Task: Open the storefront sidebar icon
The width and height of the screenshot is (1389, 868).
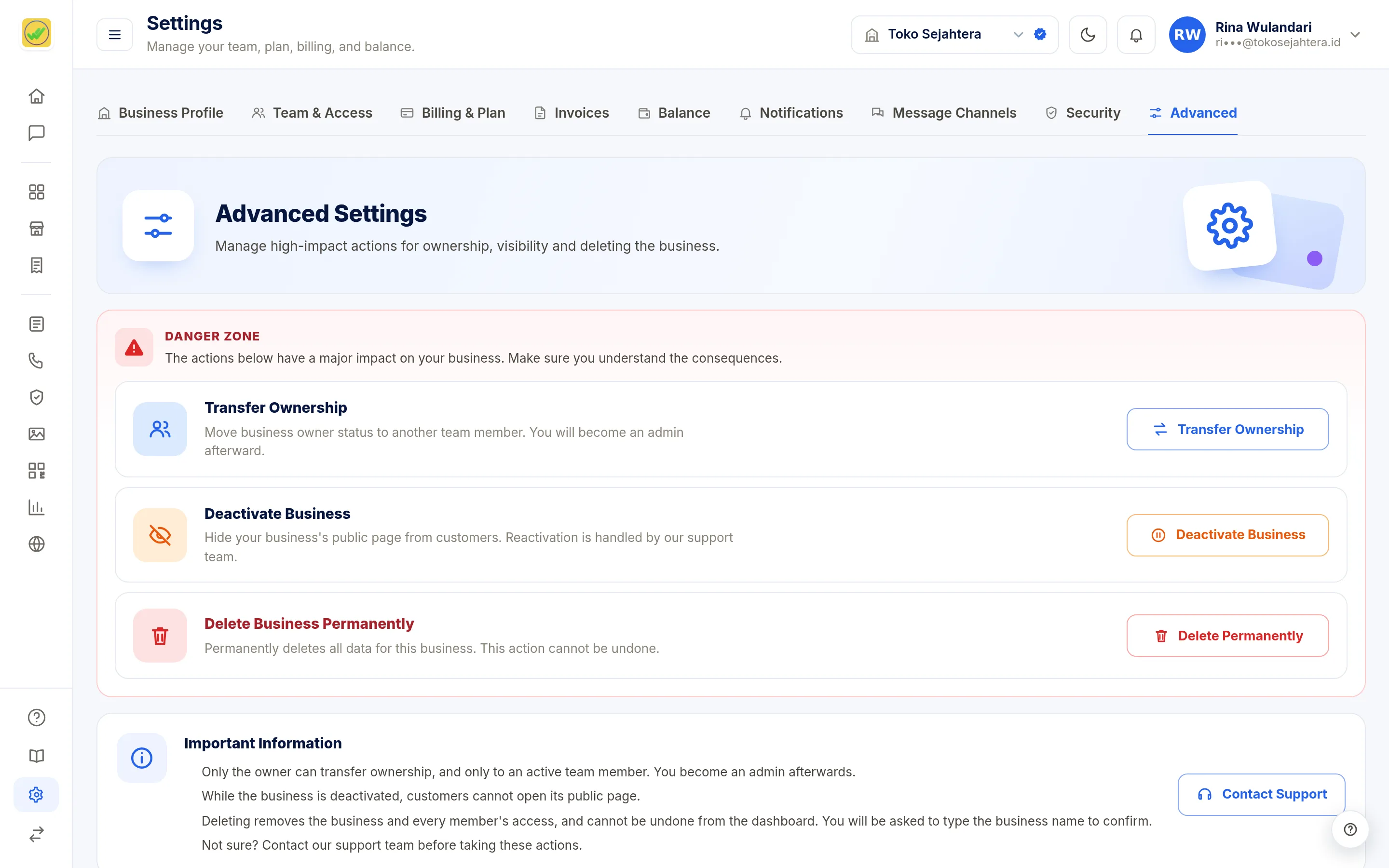Action: (36, 229)
